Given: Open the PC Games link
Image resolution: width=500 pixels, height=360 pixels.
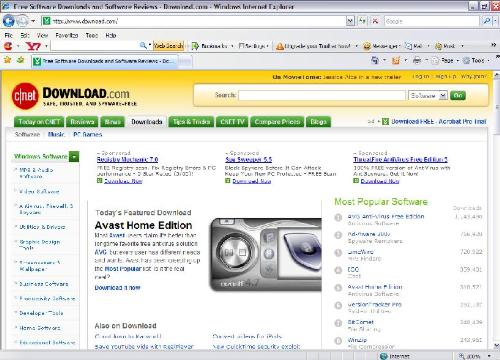Looking at the screenshot, I should coord(88,134).
